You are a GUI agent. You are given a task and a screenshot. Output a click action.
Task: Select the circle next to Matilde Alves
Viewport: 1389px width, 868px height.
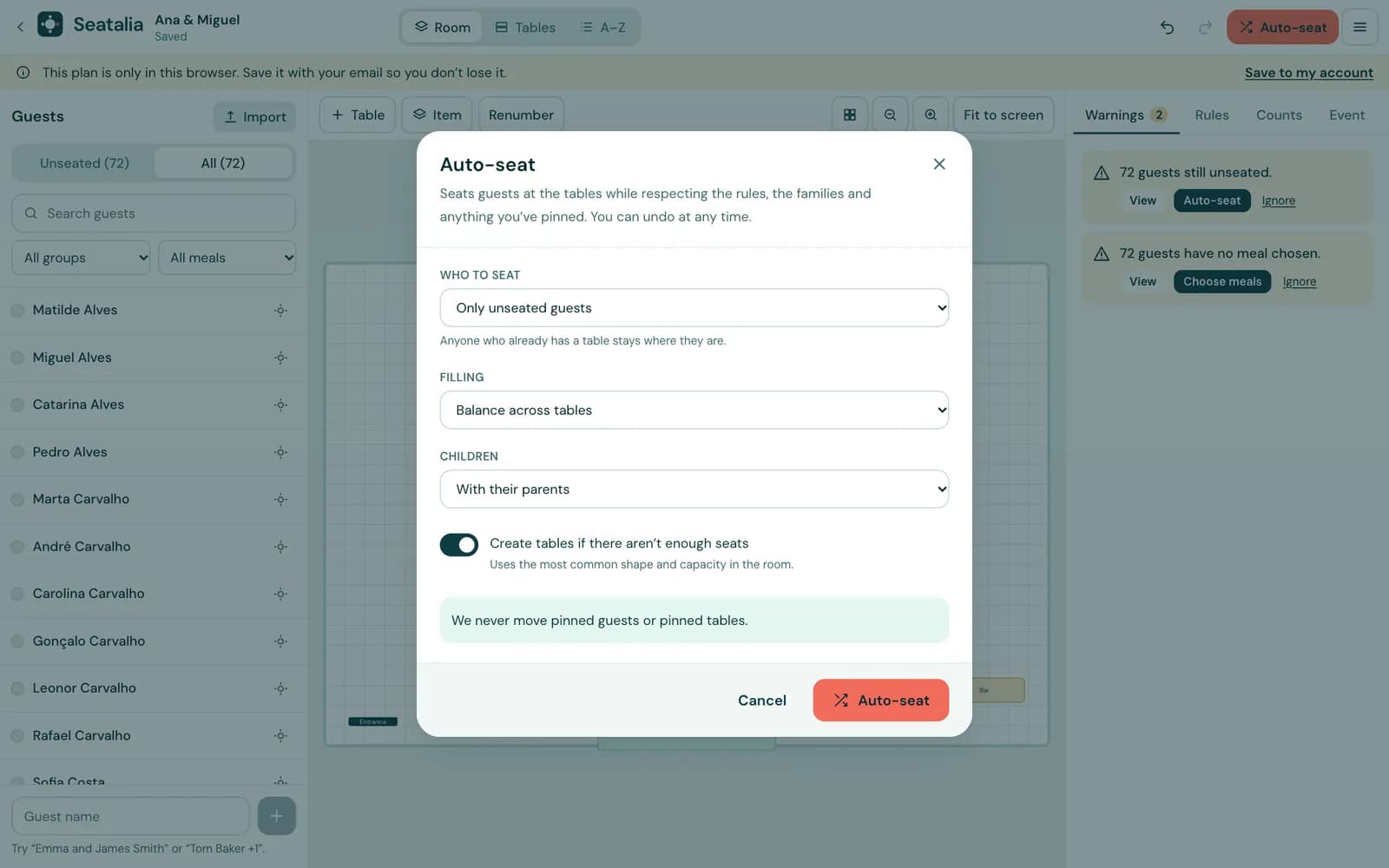click(x=17, y=310)
